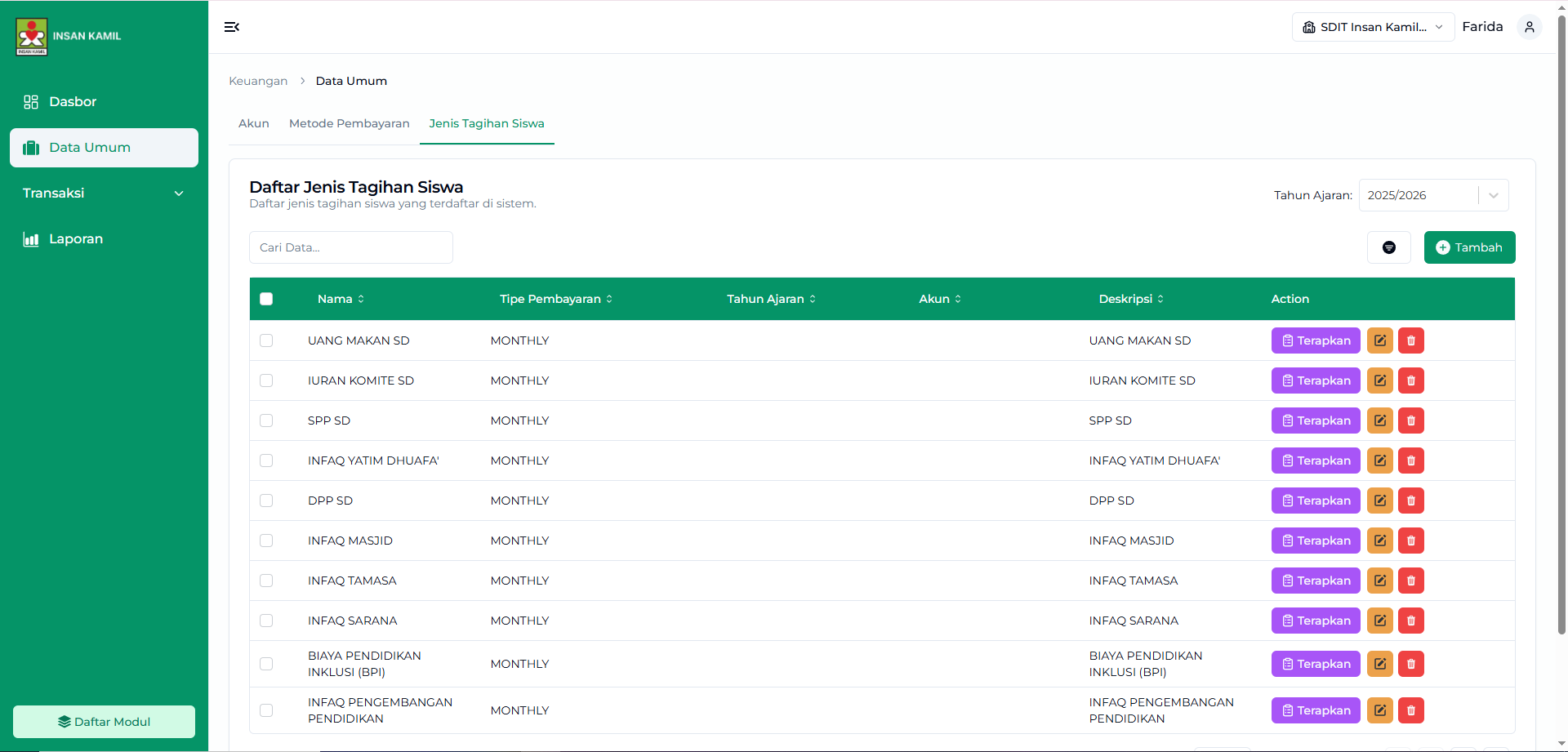Click the INSAN KAMIL logo
This screenshot has width=1568, height=752.
click(x=33, y=37)
